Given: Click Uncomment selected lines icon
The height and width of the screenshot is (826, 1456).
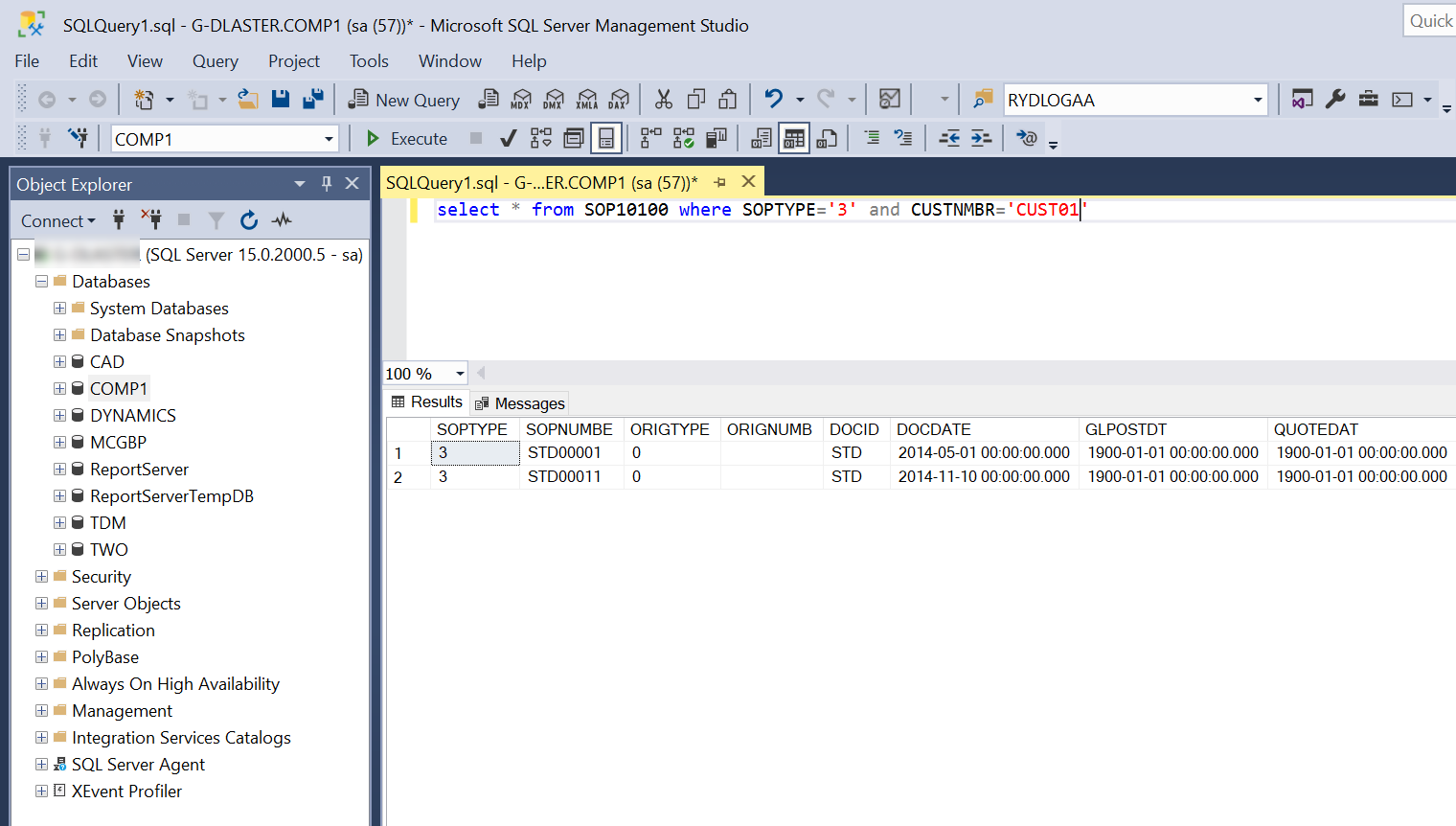Looking at the screenshot, I should 903,139.
